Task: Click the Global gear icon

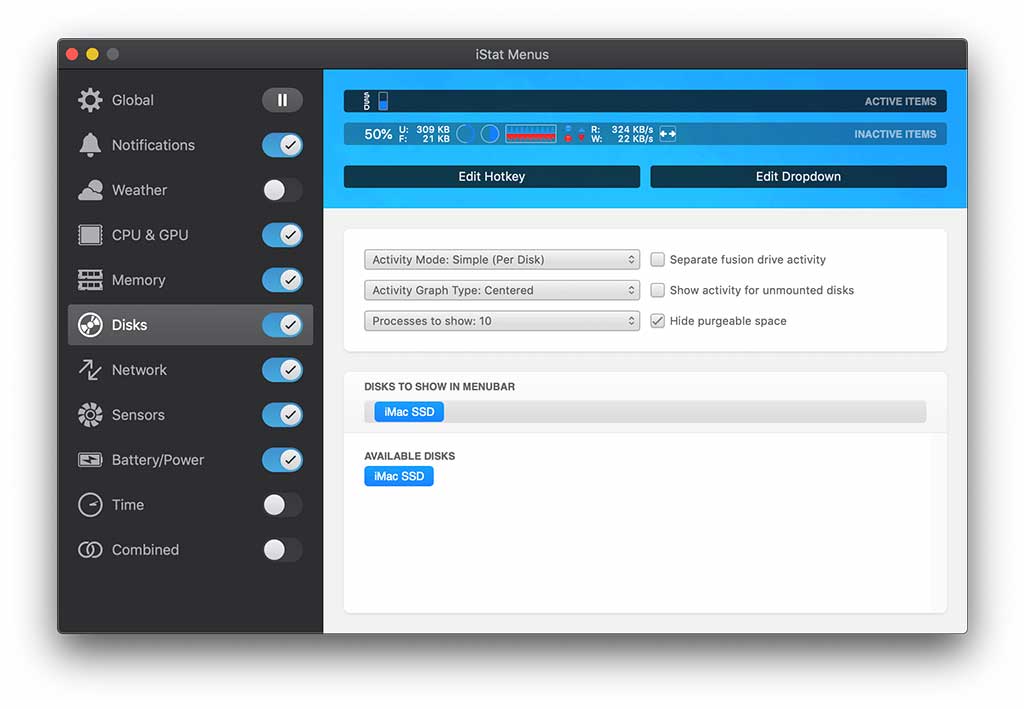Action: (90, 100)
